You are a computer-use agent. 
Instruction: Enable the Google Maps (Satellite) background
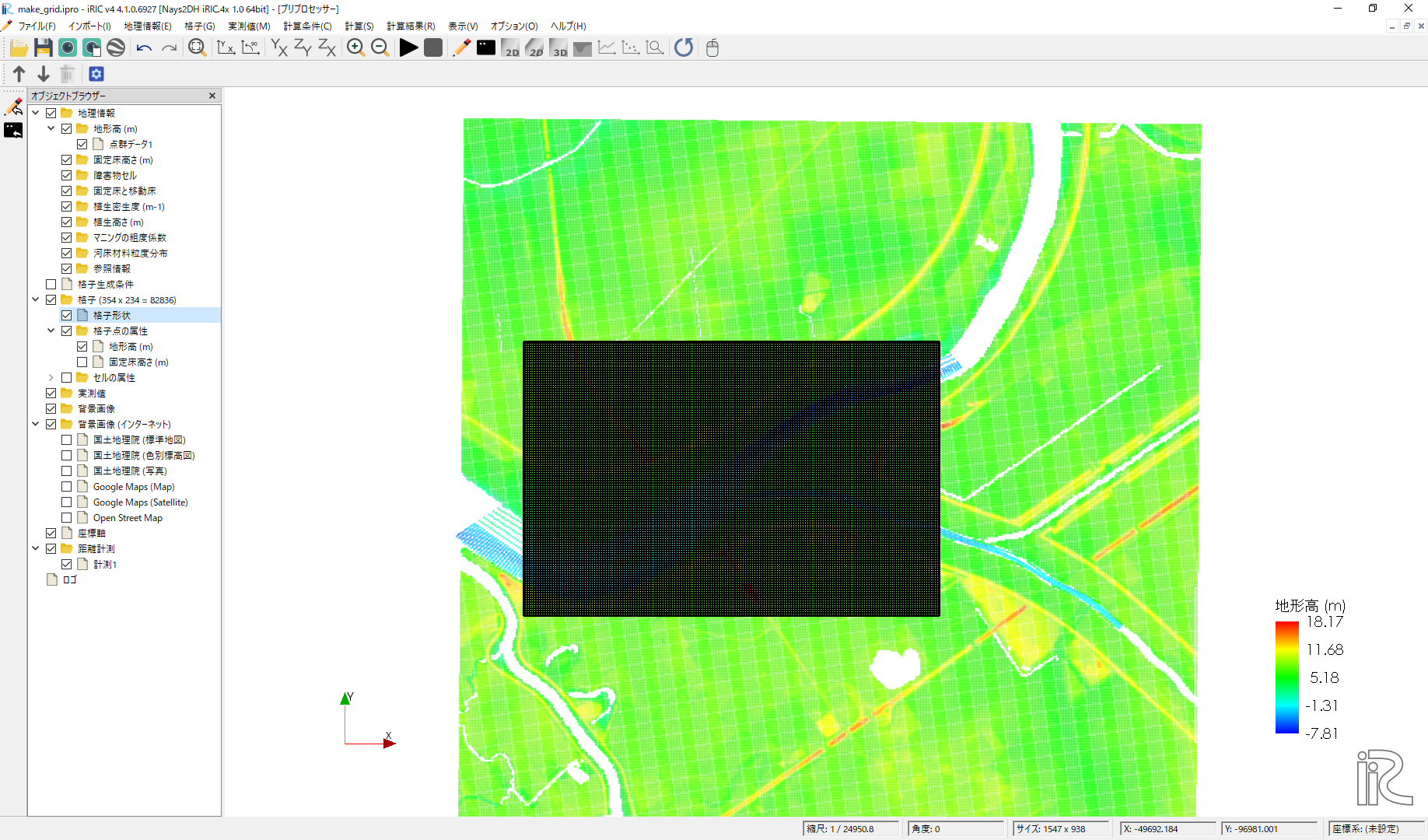pos(67,502)
